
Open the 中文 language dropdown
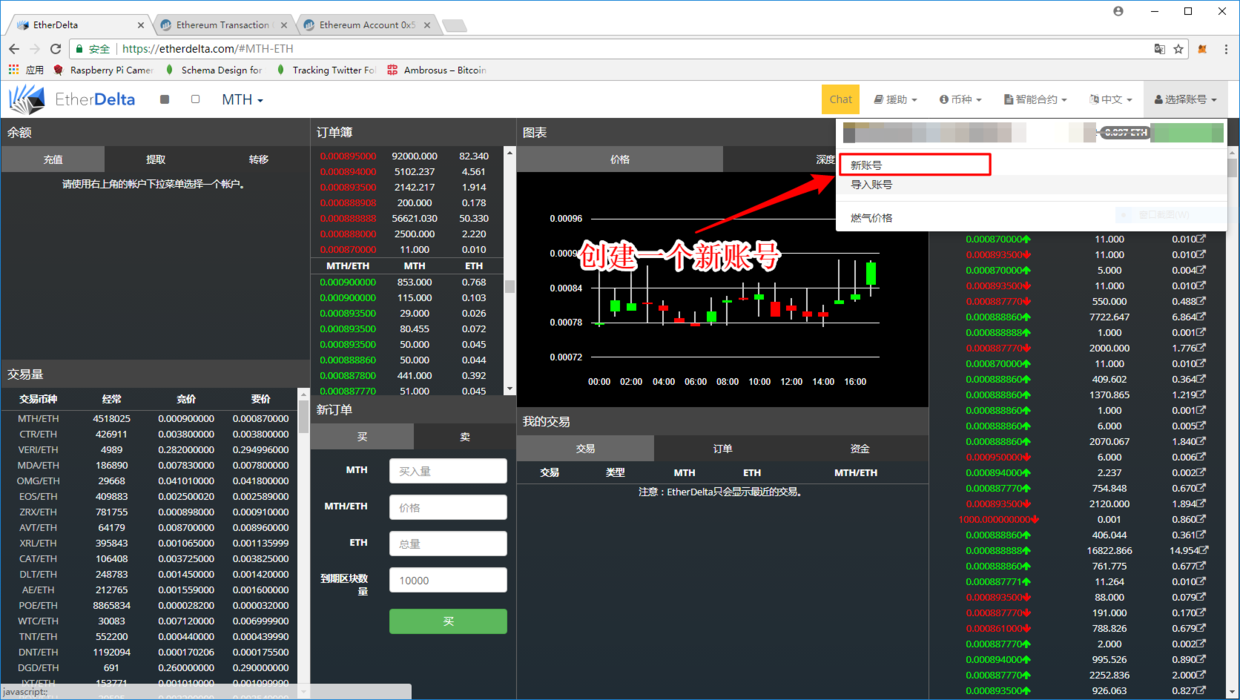pos(1111,99)
